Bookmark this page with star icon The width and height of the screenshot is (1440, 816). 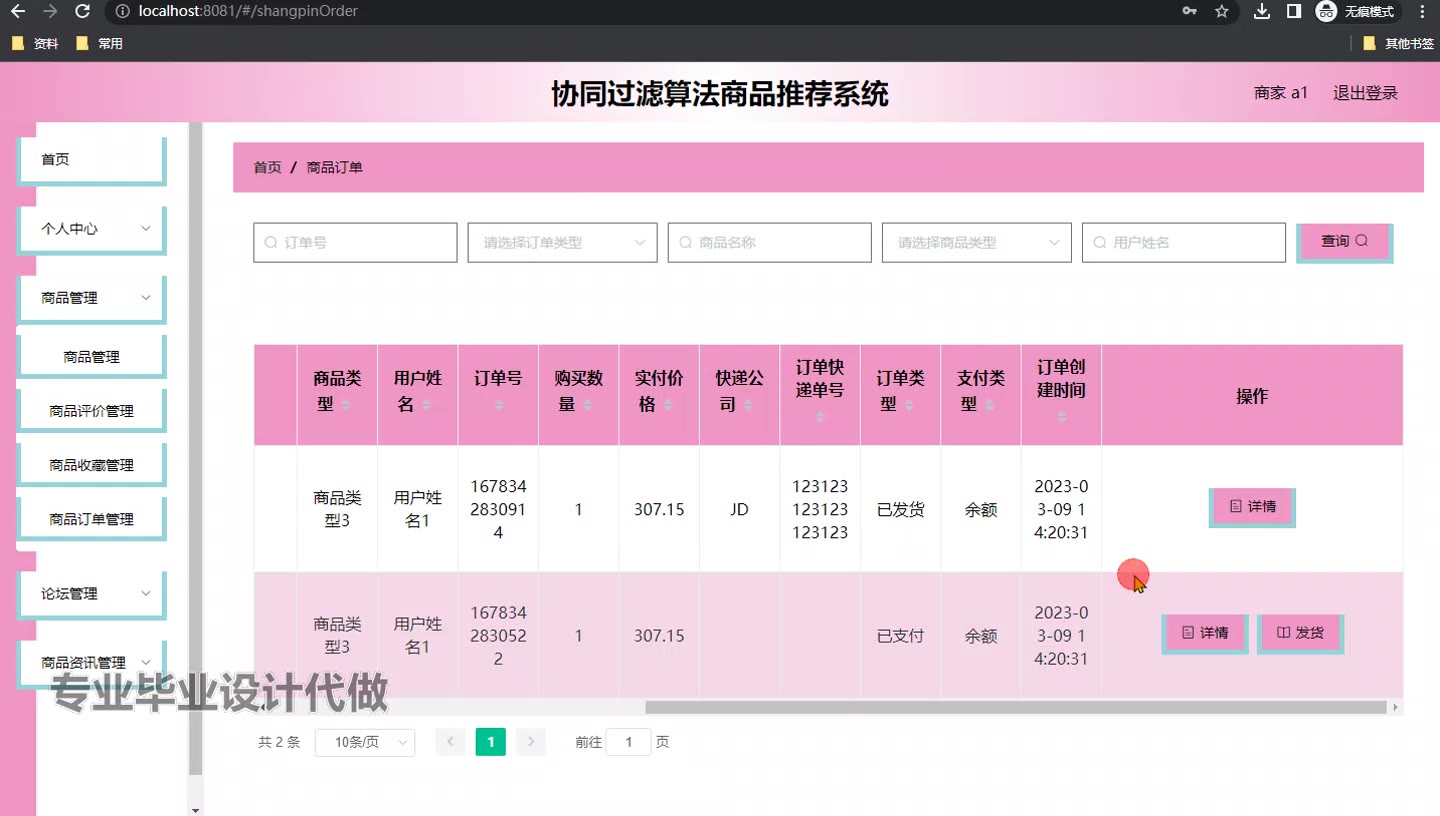(x=1221, y=11)
